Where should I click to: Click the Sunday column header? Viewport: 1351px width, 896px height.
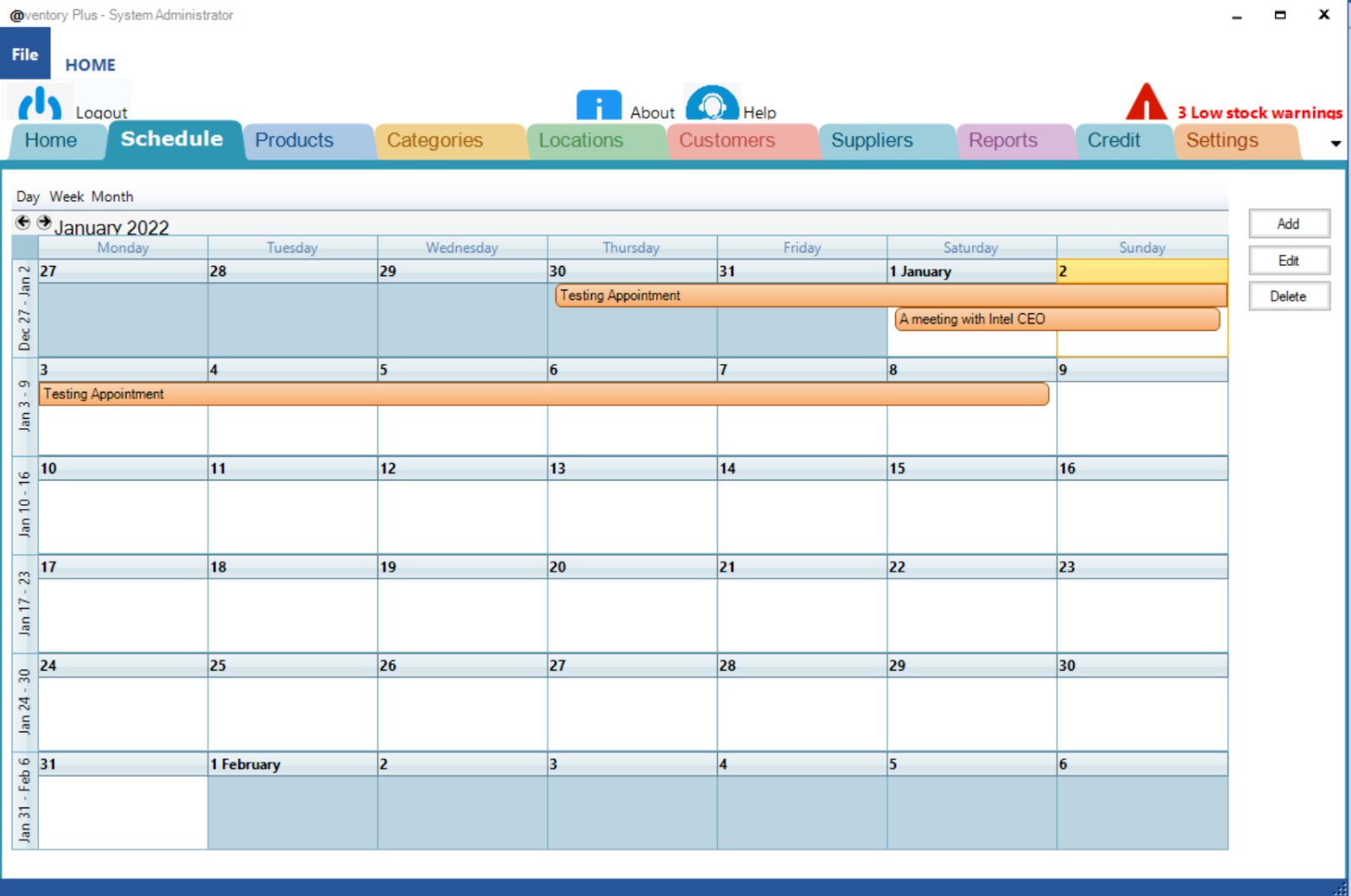[x=1142, y=247]
